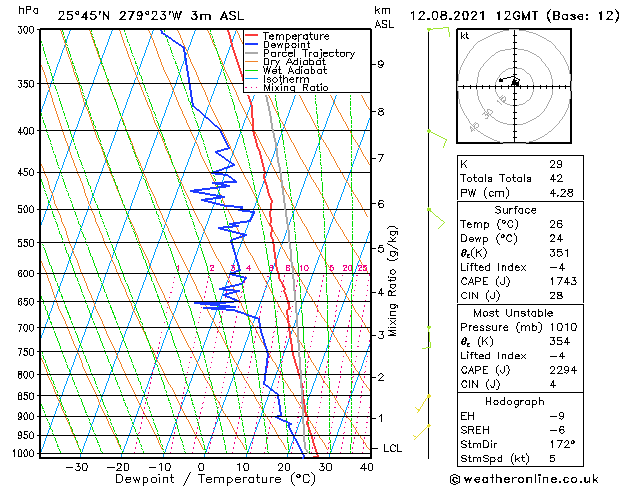Click the 9 km altitude label
The width and height of the screenshot is (629, 486).
(380, 64)
